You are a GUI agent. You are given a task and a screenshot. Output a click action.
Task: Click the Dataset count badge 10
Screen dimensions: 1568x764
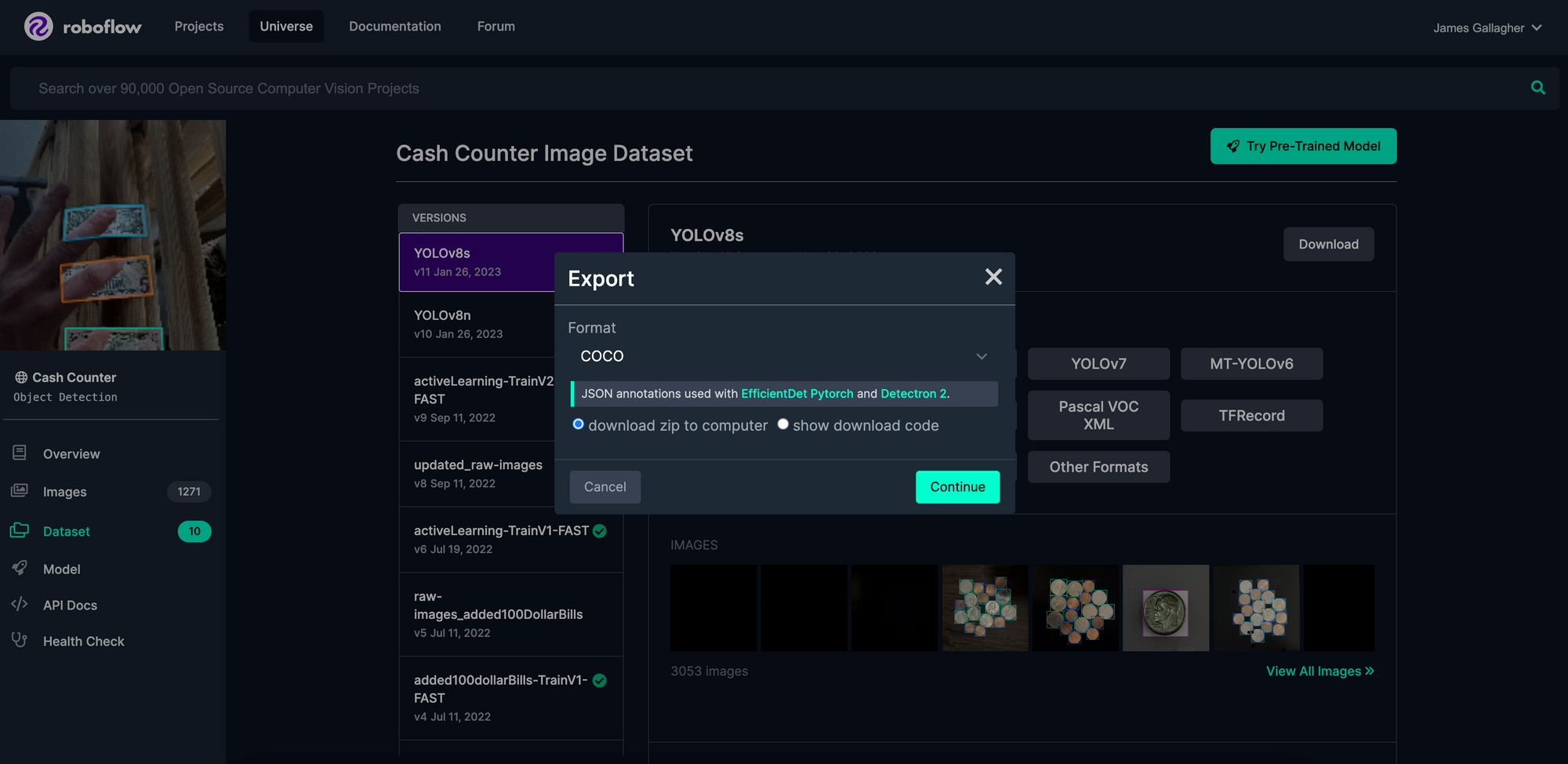[x=194, y=531]
